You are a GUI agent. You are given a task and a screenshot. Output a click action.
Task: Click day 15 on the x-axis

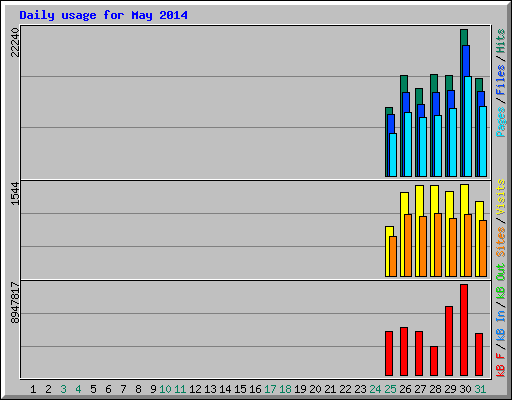tap(240, 389)
